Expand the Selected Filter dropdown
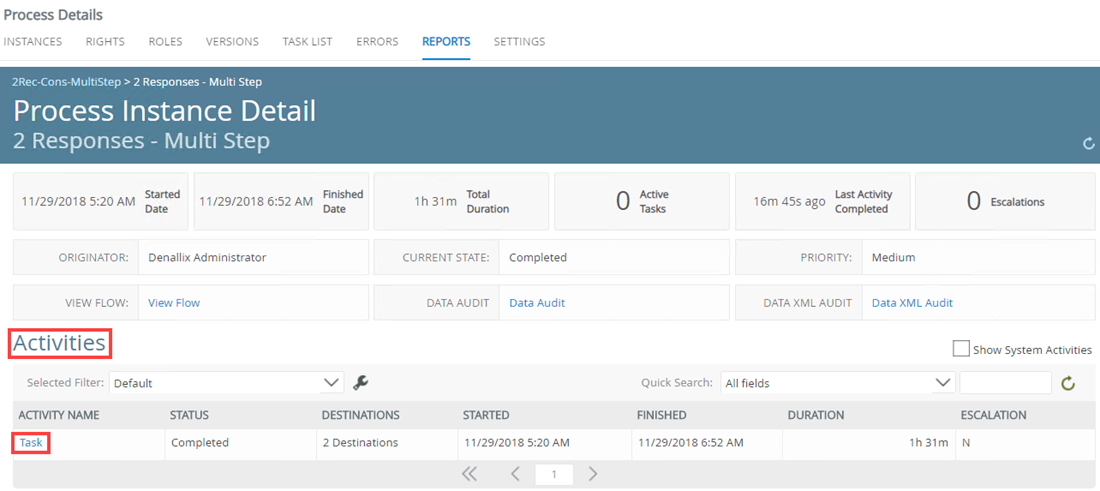 (x=226, y=383)
